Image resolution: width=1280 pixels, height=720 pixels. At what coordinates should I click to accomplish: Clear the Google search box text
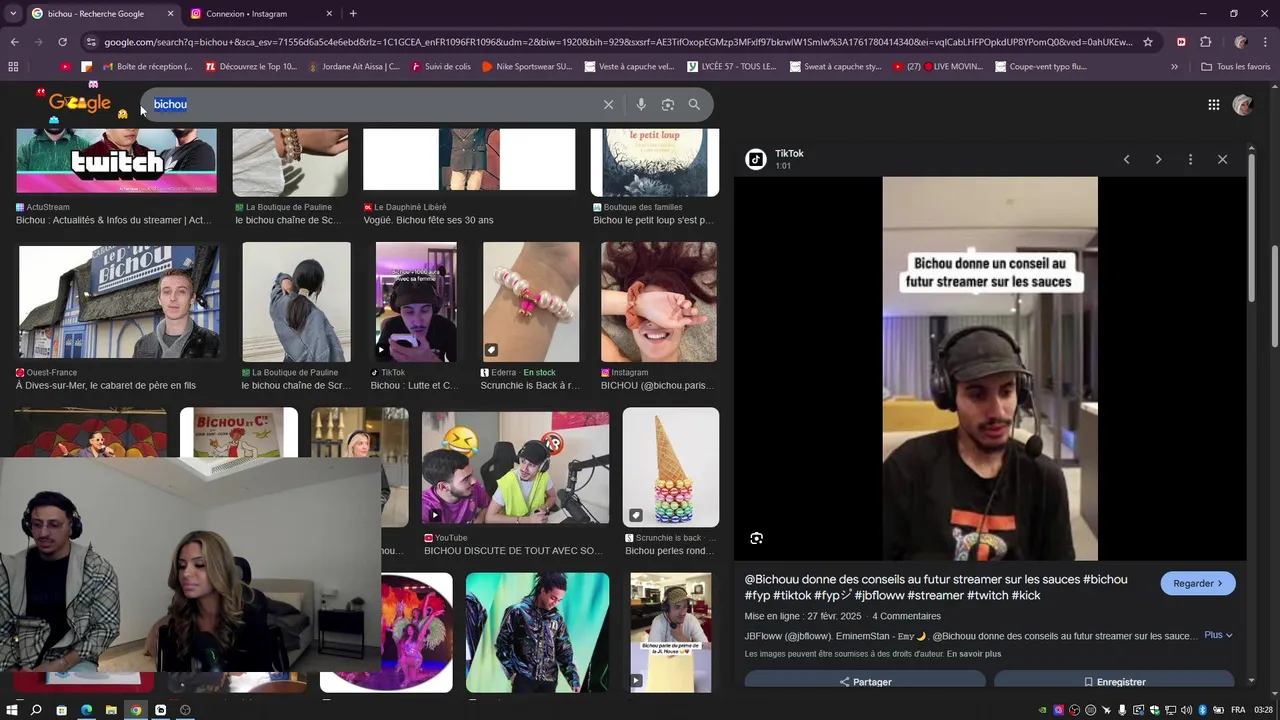608,104
